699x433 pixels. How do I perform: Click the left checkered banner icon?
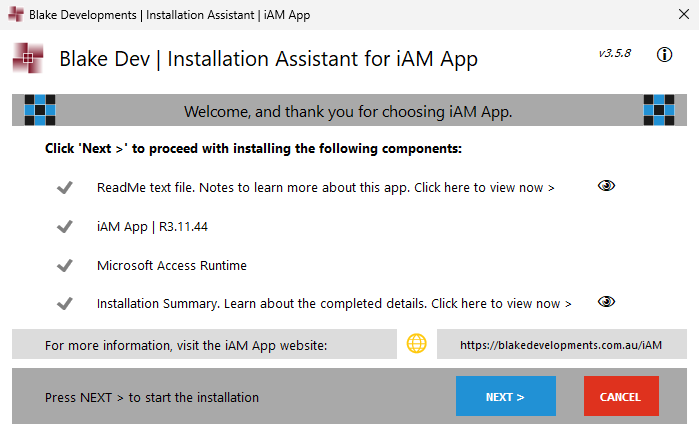coord(39,110)
